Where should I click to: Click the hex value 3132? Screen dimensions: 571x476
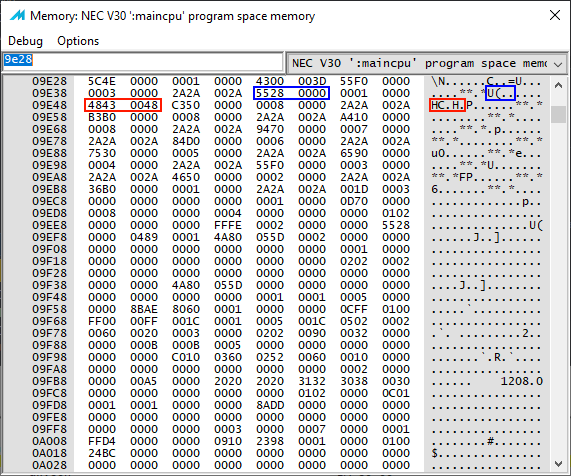click(312, 381)
